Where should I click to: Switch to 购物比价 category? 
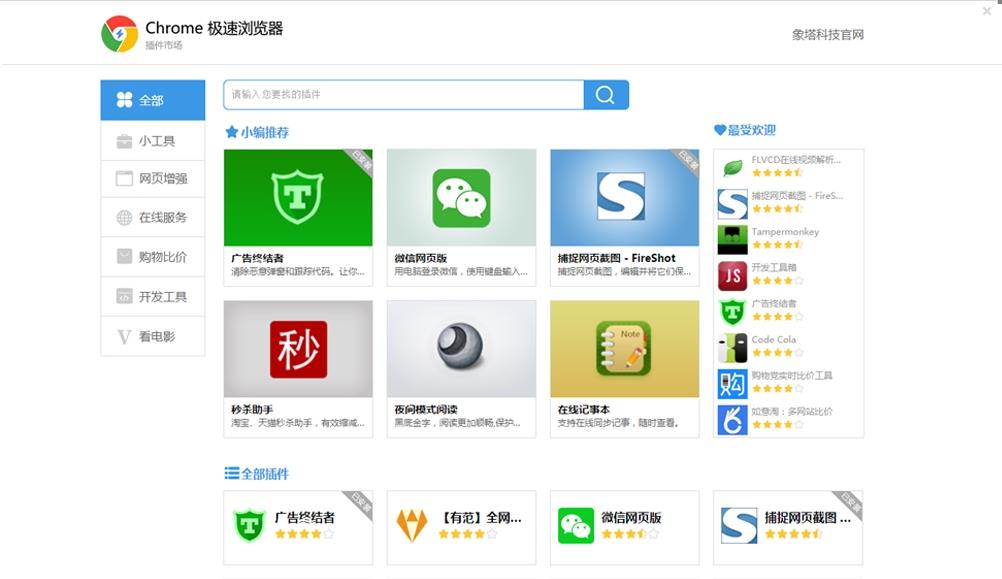(152, 257)
